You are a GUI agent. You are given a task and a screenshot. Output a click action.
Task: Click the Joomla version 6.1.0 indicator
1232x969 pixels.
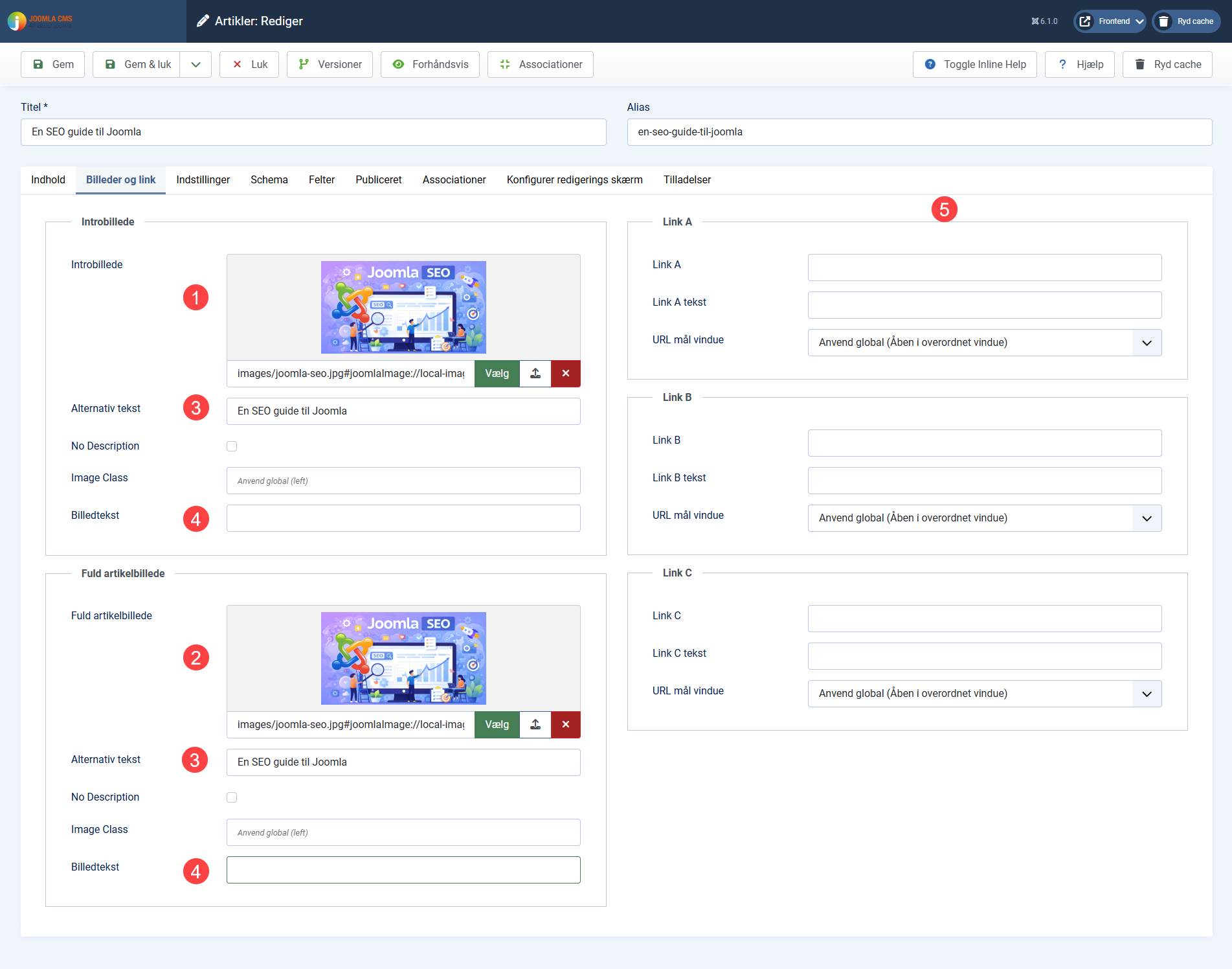click(1044, 21)
